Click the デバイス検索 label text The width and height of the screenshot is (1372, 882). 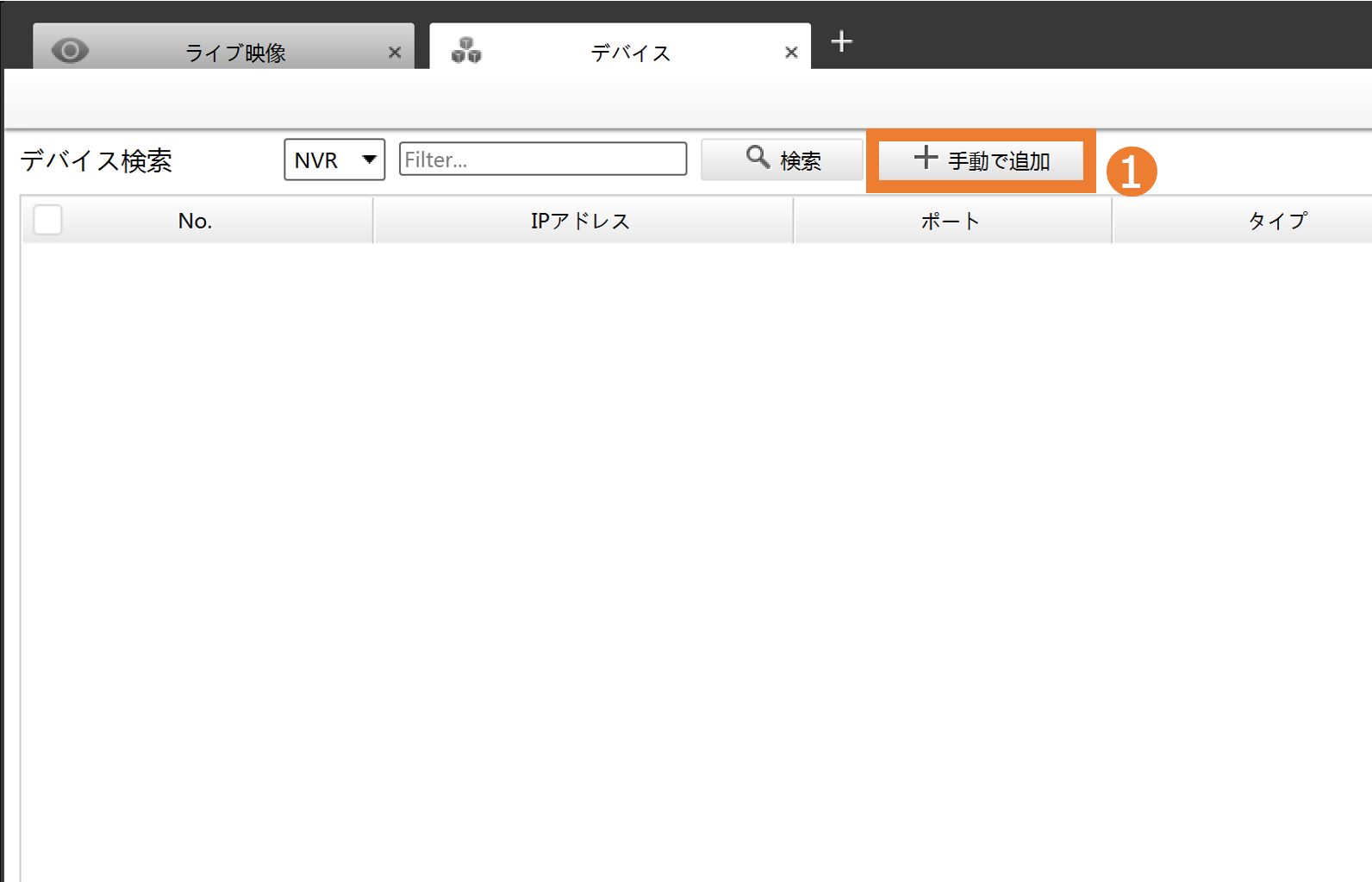tap(97, 160)
